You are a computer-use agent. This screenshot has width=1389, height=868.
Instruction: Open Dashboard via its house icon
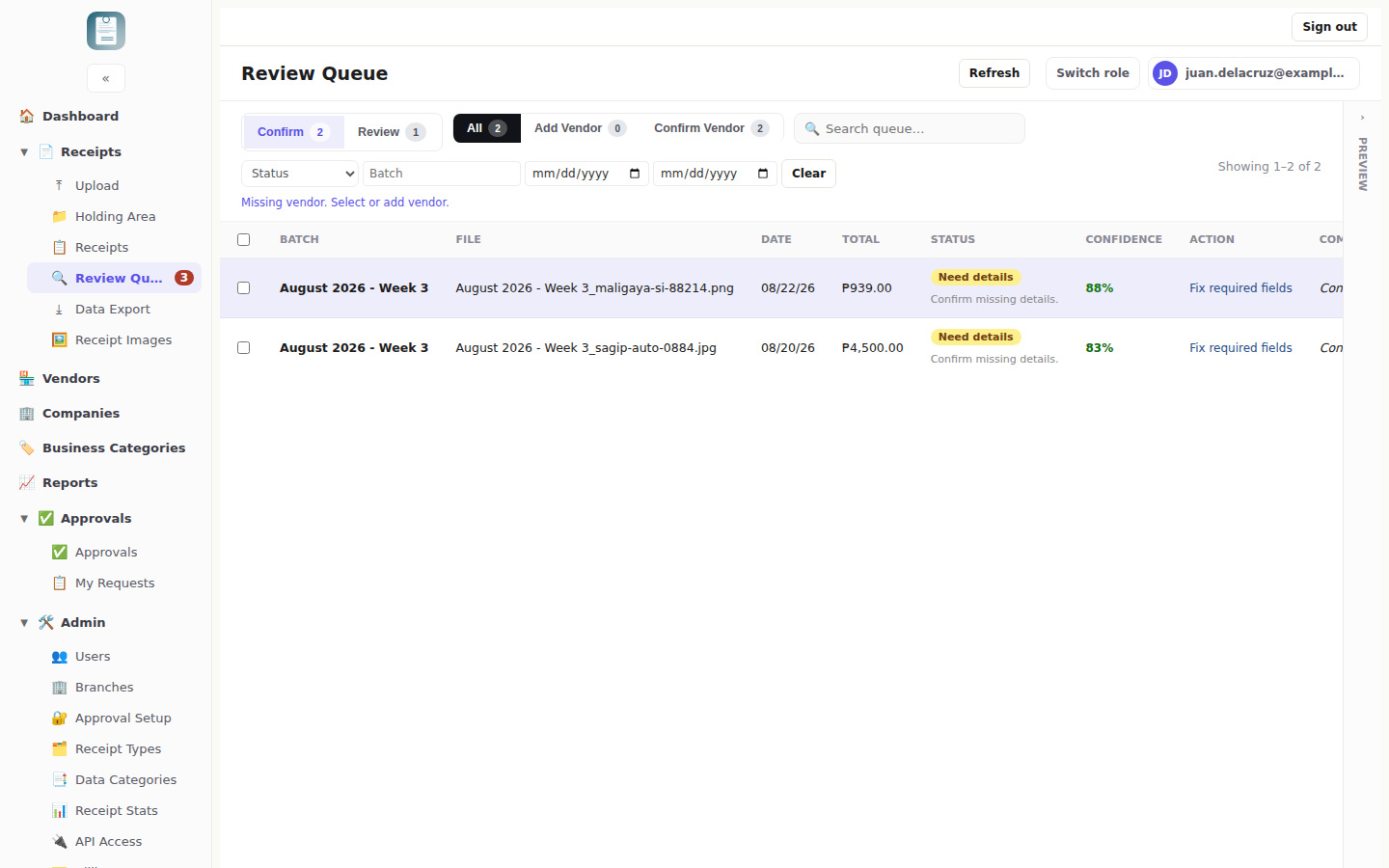(27, 116)
